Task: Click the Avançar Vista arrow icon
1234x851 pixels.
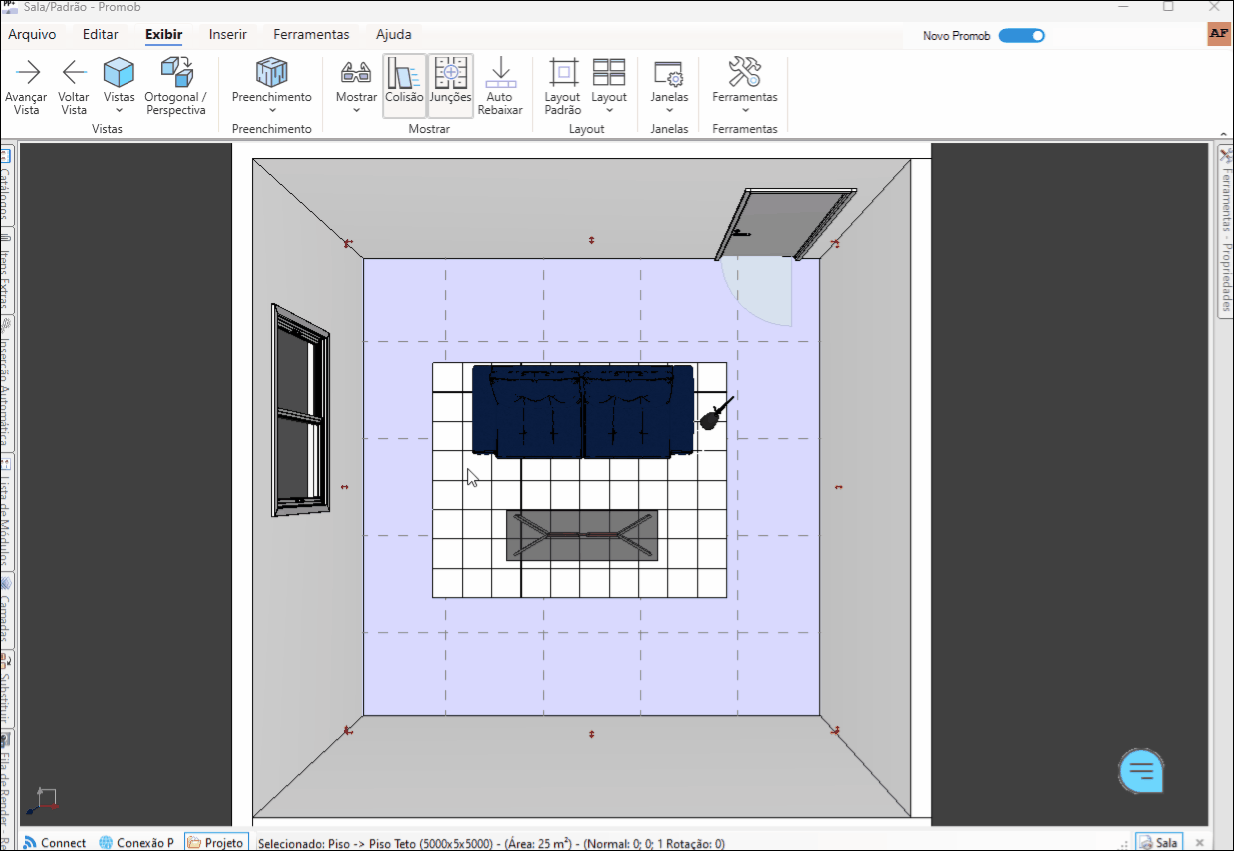Action: click(27, 72)
